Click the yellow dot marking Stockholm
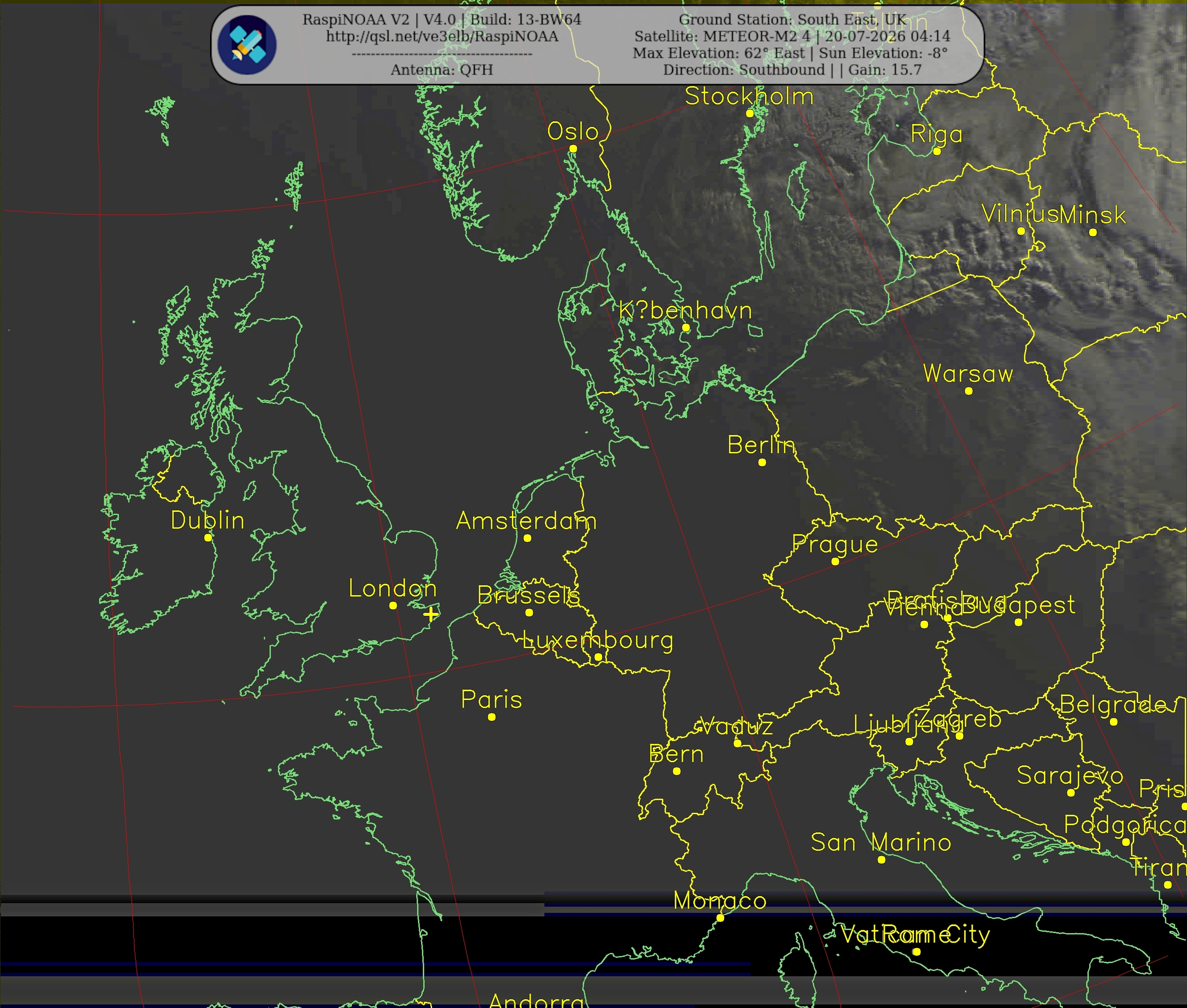This screenshot has height=1008, width=1187. pos(750,113)
